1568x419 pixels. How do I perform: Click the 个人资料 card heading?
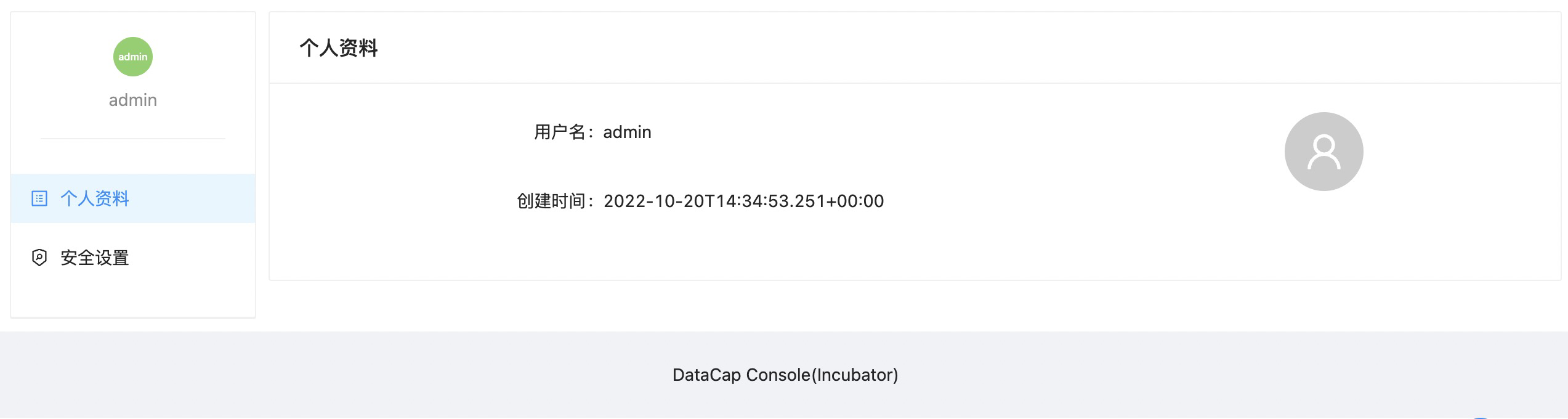(338, 48)
